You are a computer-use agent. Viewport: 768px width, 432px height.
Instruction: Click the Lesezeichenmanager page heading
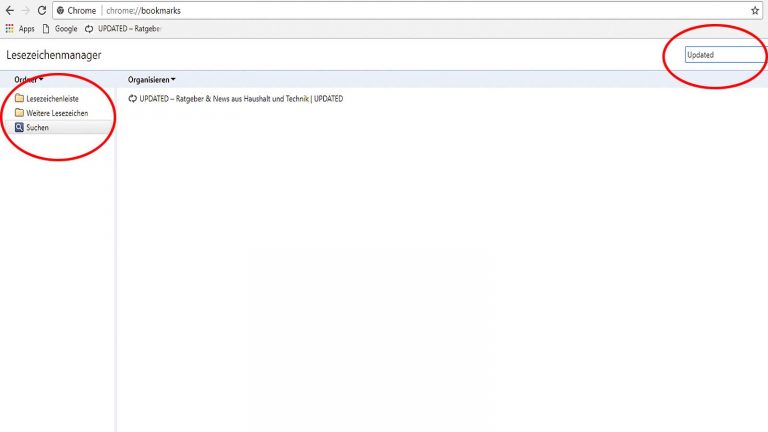(53, 55)
